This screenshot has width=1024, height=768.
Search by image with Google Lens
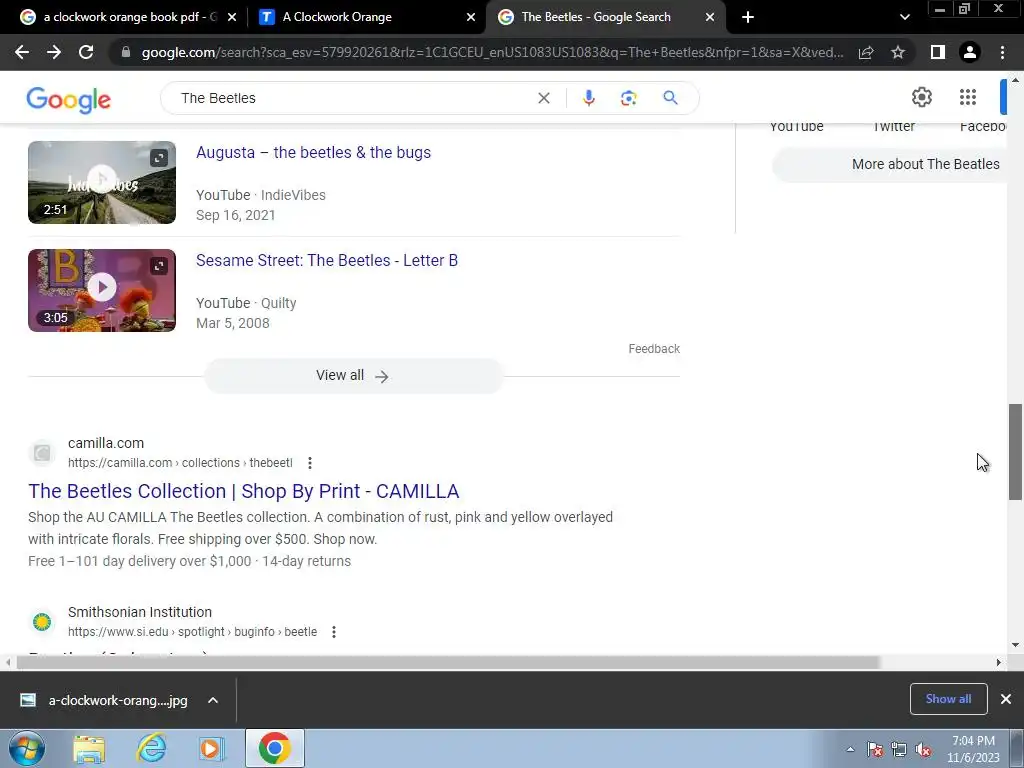[x=628, y=98]
